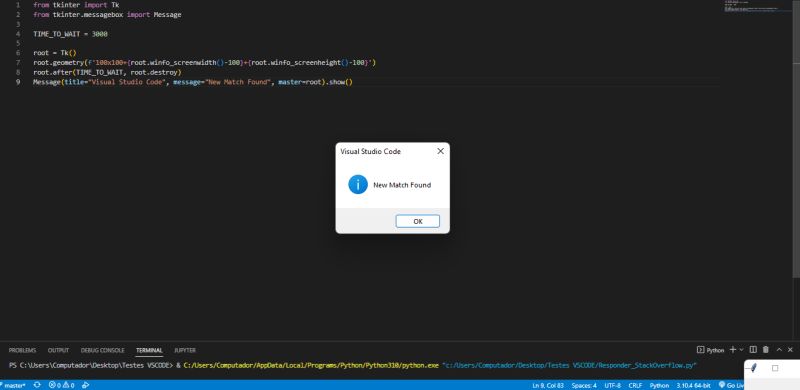Select interpreter 3.10.4 64-bit
800x390 pixels.
coord(693,385)
